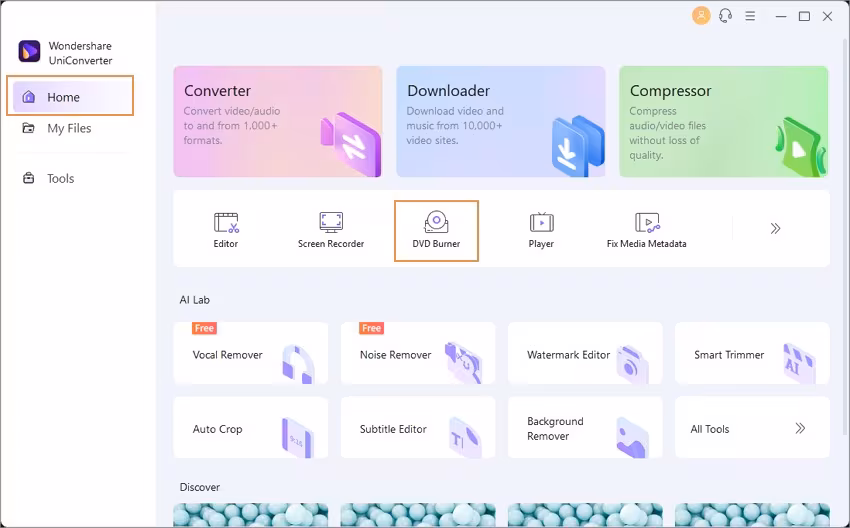Click the My Files folder icon
Viewport: 850px width, 528px height.
coord(28,128)
